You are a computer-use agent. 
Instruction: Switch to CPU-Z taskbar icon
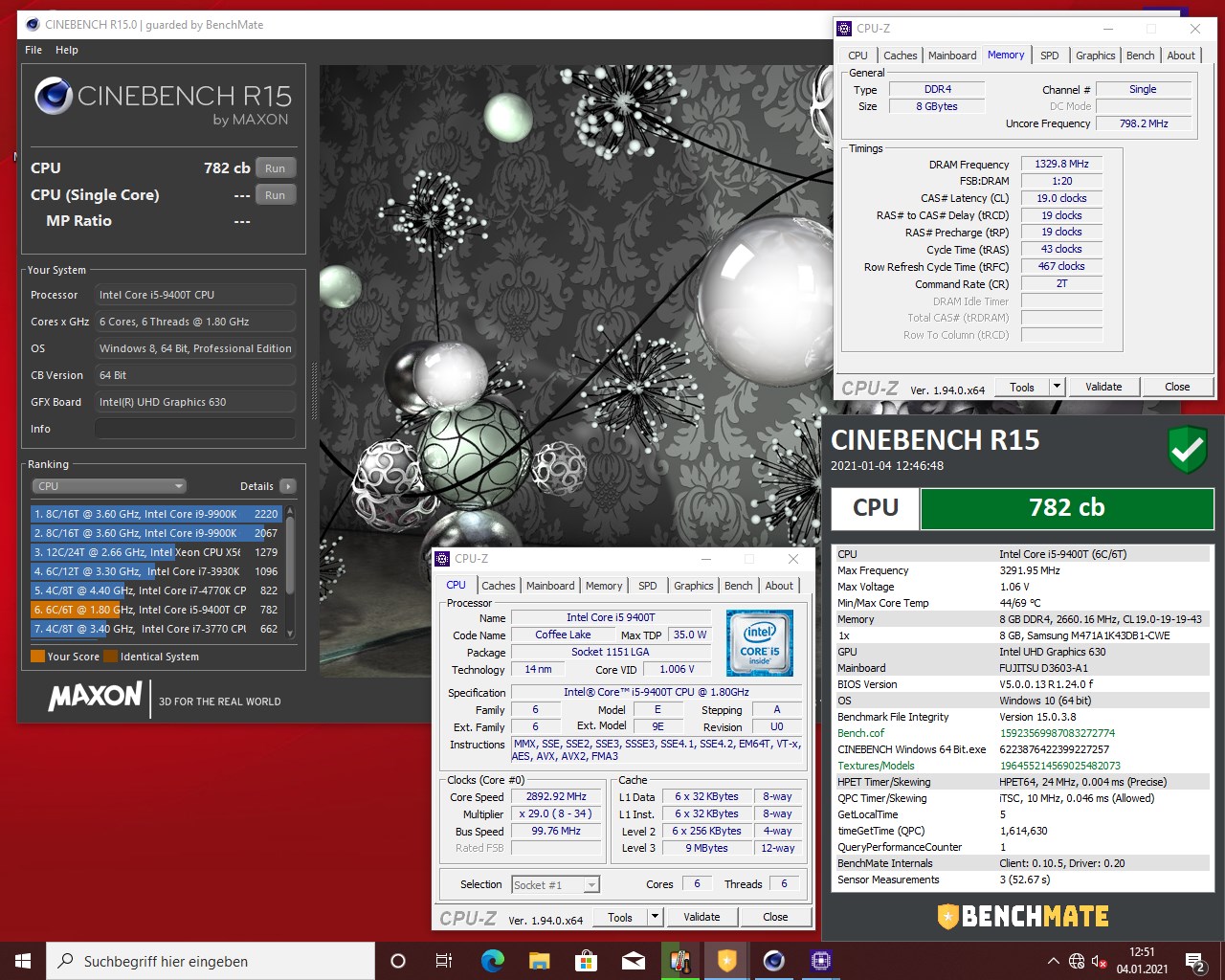pyautogui.click(x=821, y=961)
